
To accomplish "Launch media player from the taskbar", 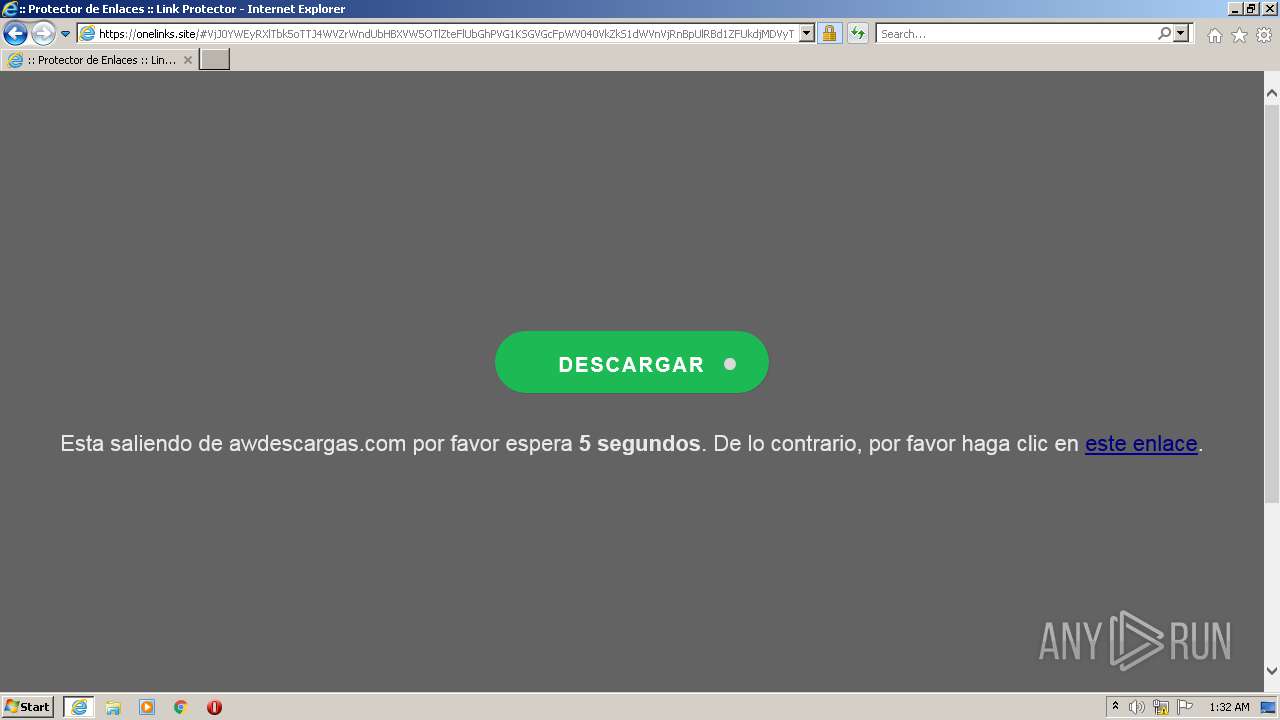I will pyautogui.click(x=147, y=707).
